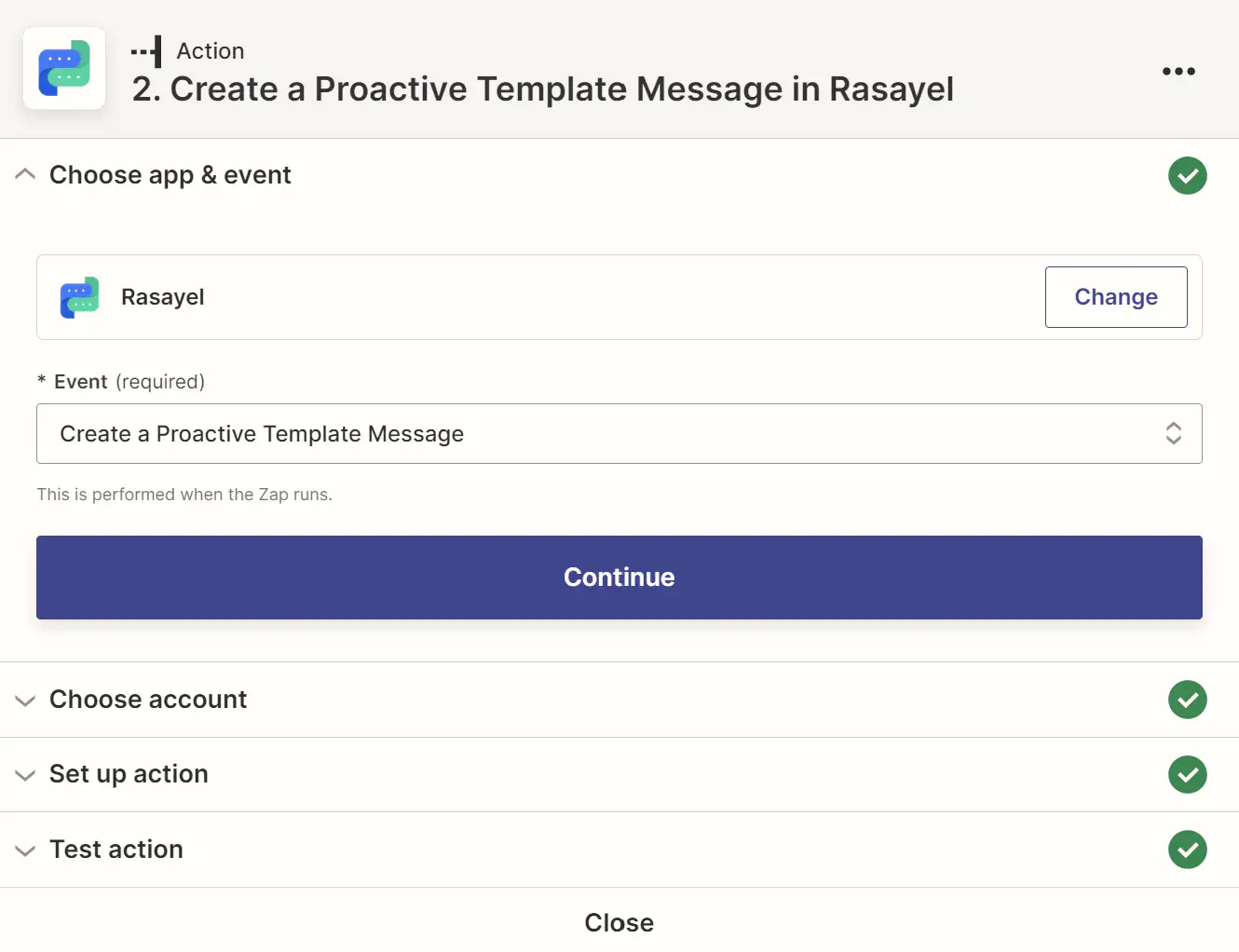The image size is (1239, 952).
Task: Click the green checkmark beside Test action
Action: point(1188,850)
